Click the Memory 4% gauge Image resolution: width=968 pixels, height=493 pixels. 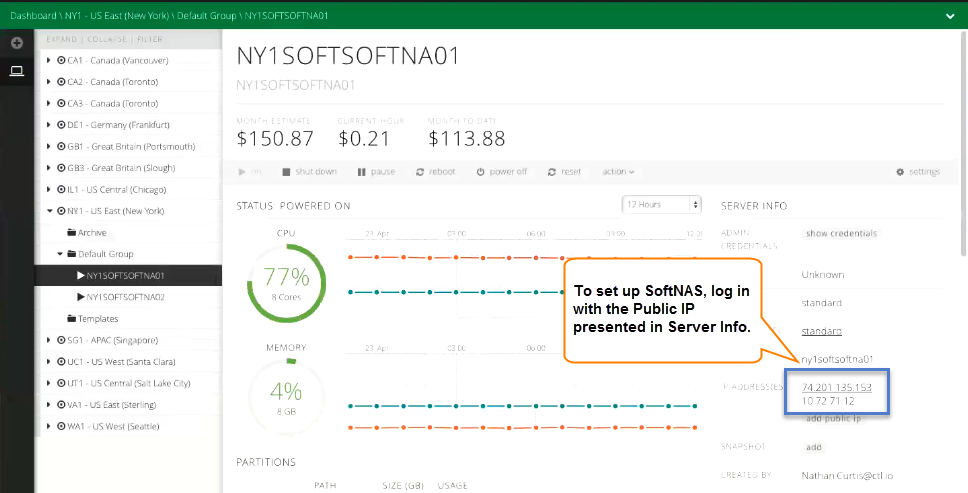[x=286, y=397]
